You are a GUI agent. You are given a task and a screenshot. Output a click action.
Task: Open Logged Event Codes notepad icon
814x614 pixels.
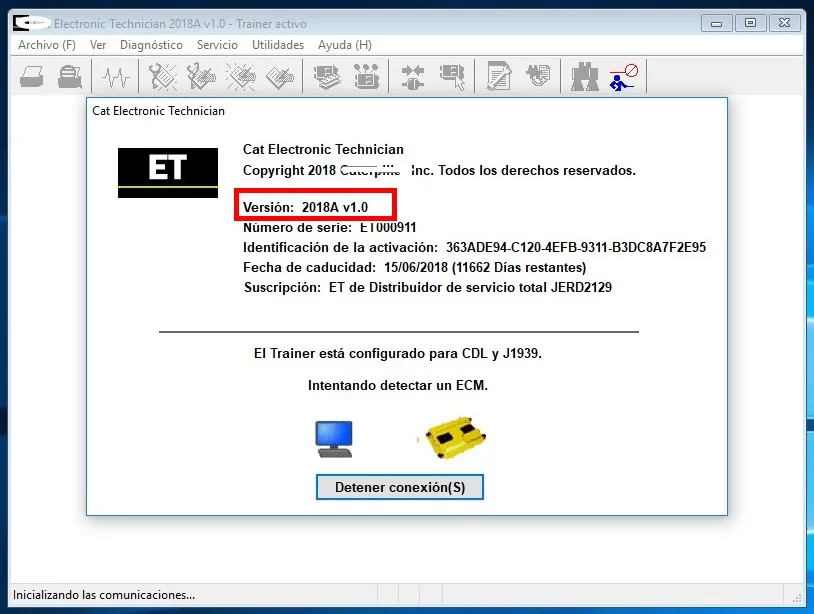(x=279, y=77)
